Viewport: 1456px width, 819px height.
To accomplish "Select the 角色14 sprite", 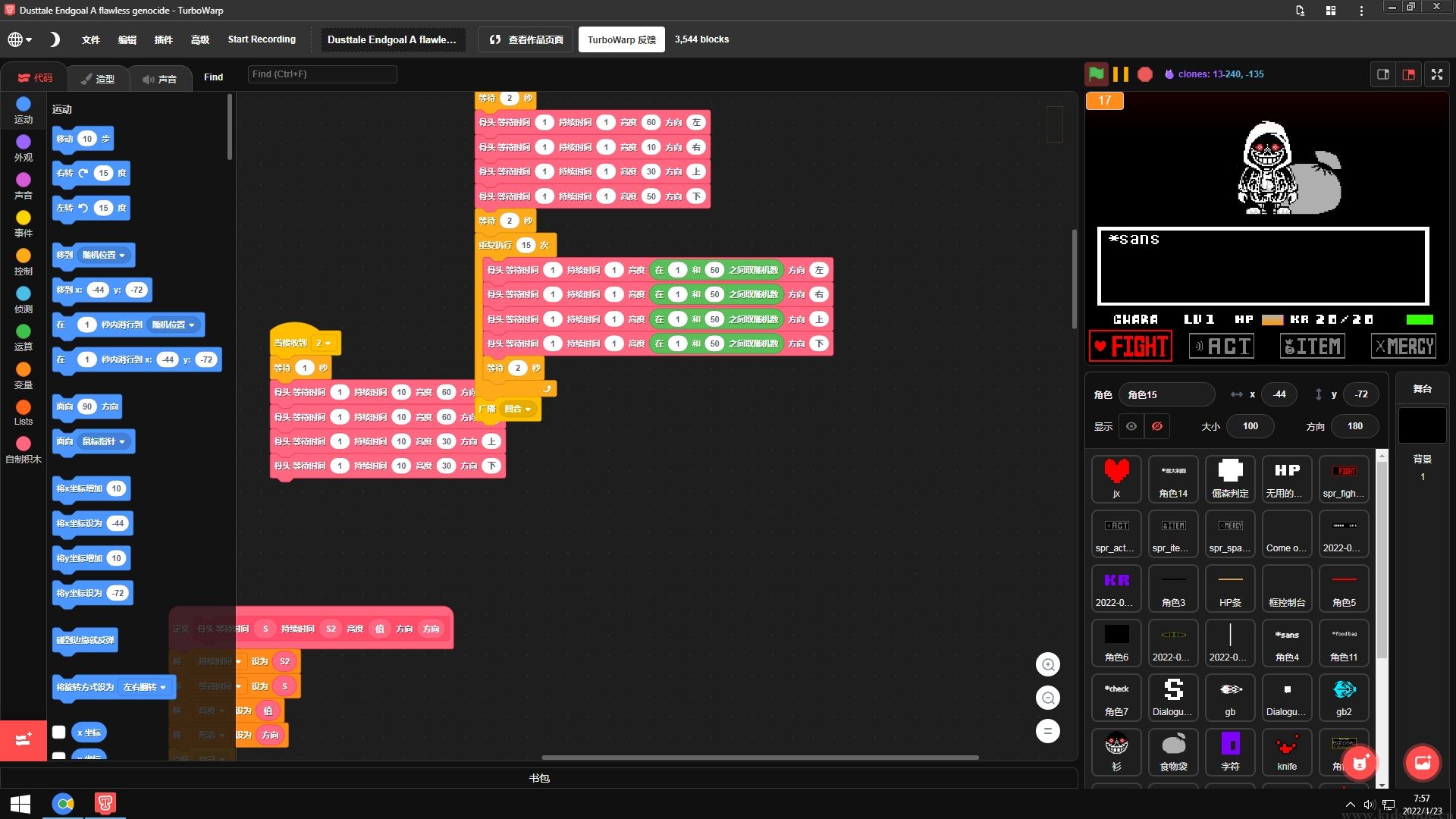I will (1173, 479).
